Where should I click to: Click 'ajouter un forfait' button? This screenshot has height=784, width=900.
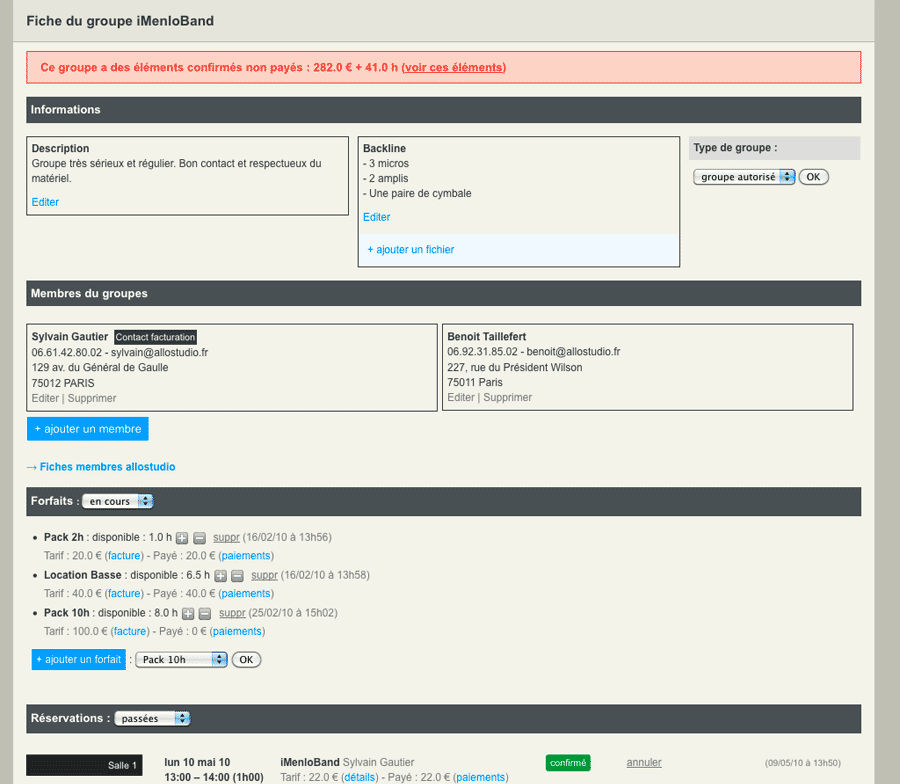[x=79, y=660]
